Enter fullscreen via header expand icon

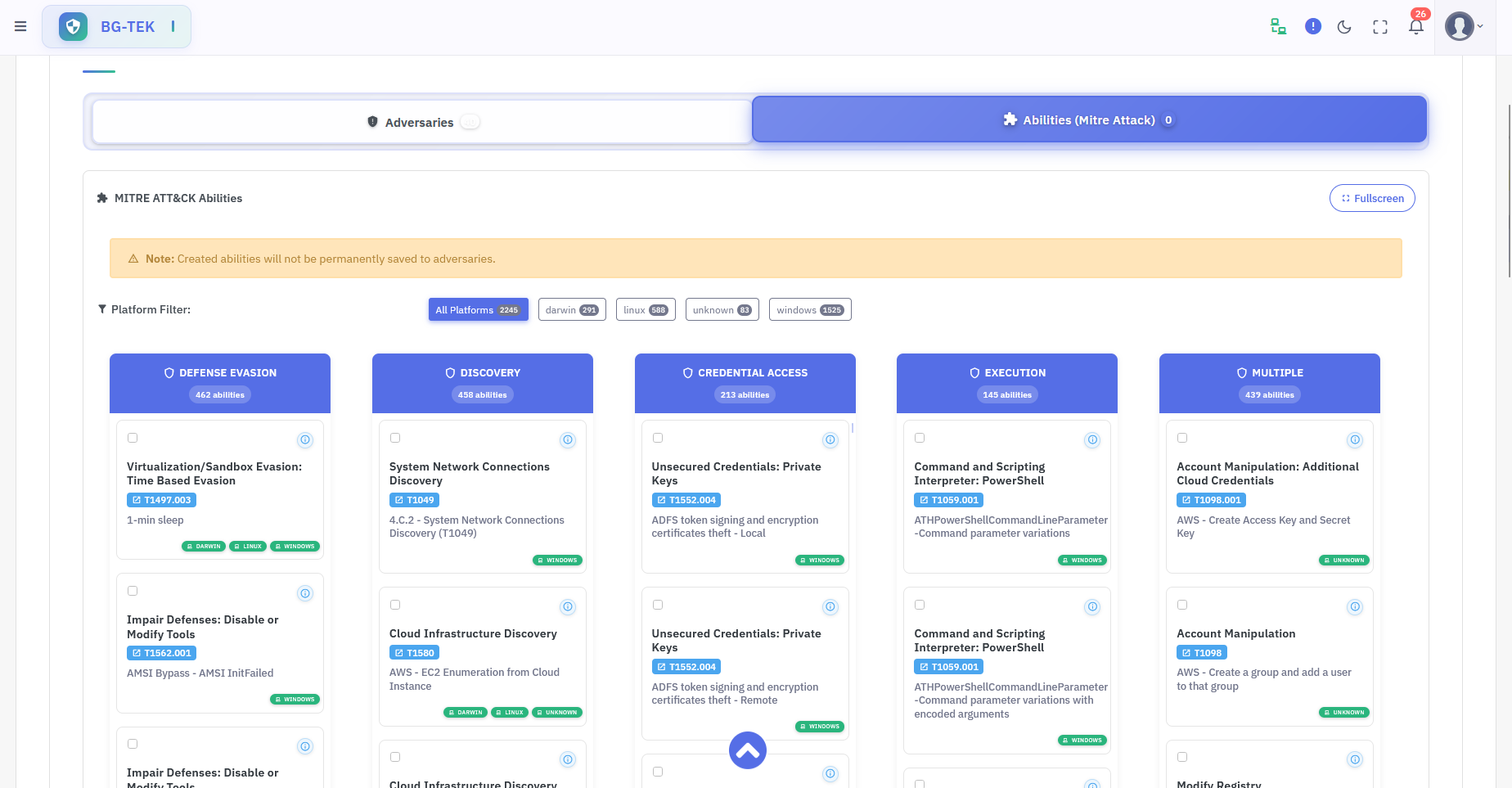click(x=1380, y=27)
